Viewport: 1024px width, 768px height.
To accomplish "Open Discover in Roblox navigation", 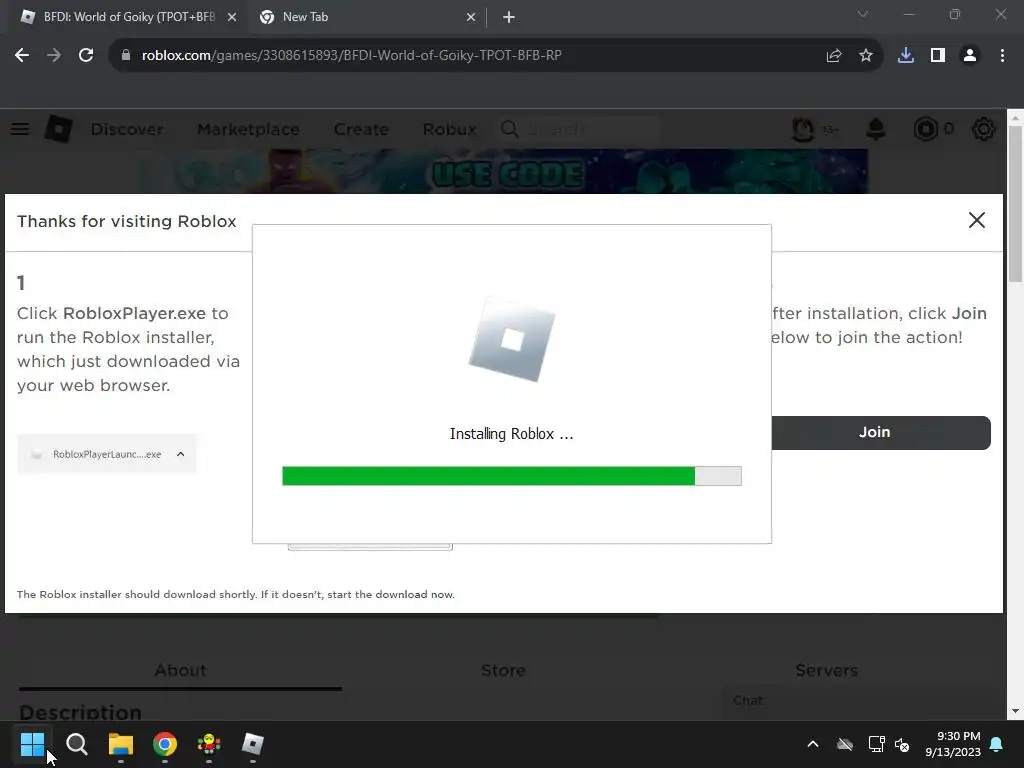I will click(x=127, y=129).
